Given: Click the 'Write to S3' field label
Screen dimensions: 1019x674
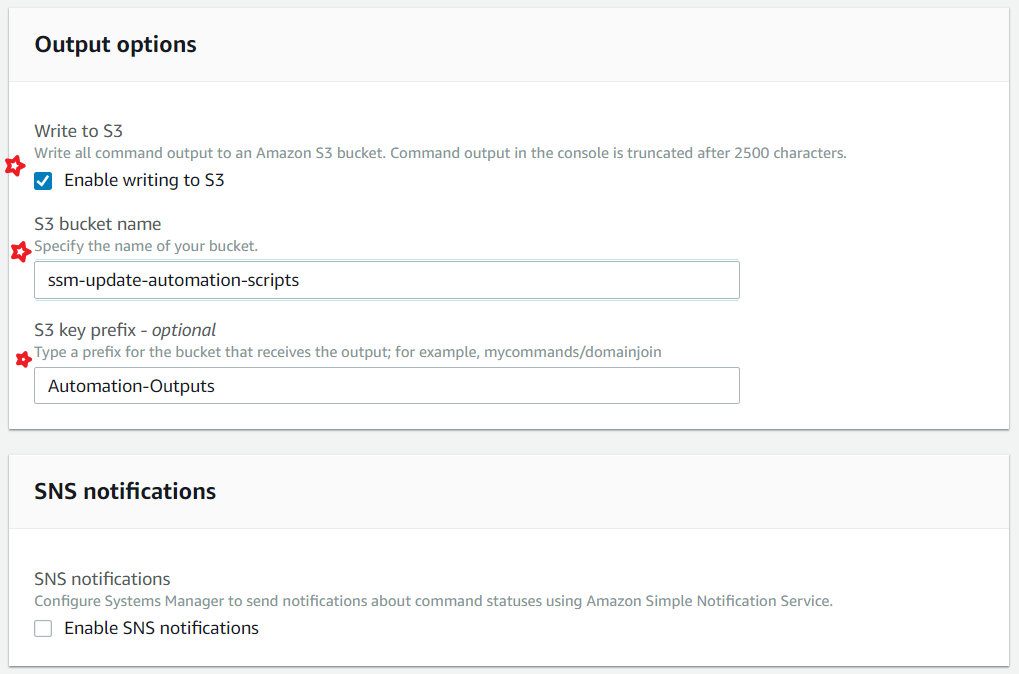Looking at the screenshot, I should pos(78,131).
